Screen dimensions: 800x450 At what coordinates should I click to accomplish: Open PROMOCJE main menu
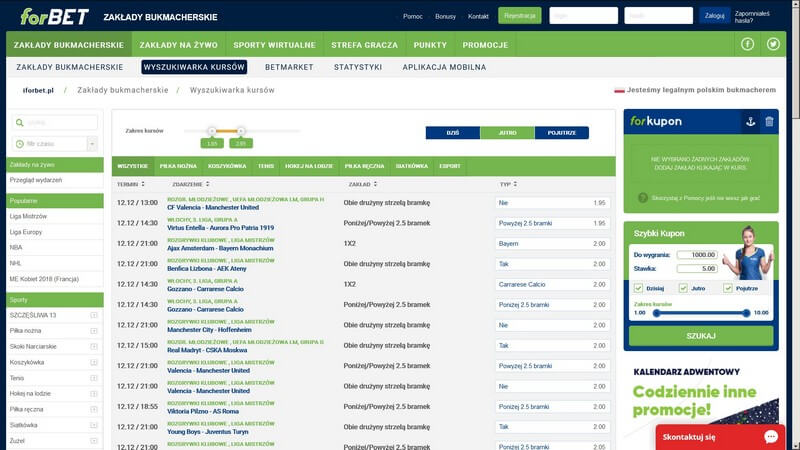pos(485,45)
